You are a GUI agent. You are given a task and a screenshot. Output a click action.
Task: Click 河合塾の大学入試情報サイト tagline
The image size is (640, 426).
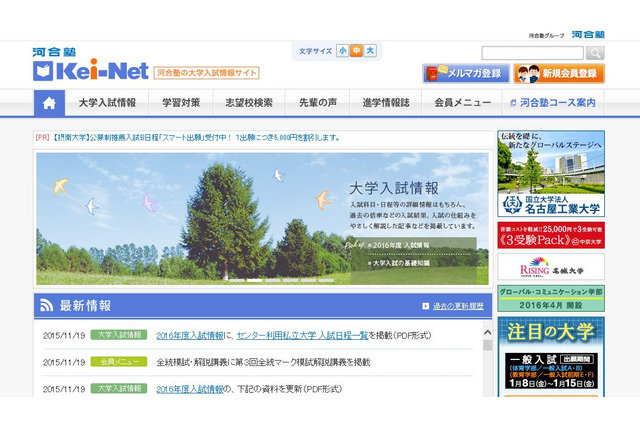(207, 73)
